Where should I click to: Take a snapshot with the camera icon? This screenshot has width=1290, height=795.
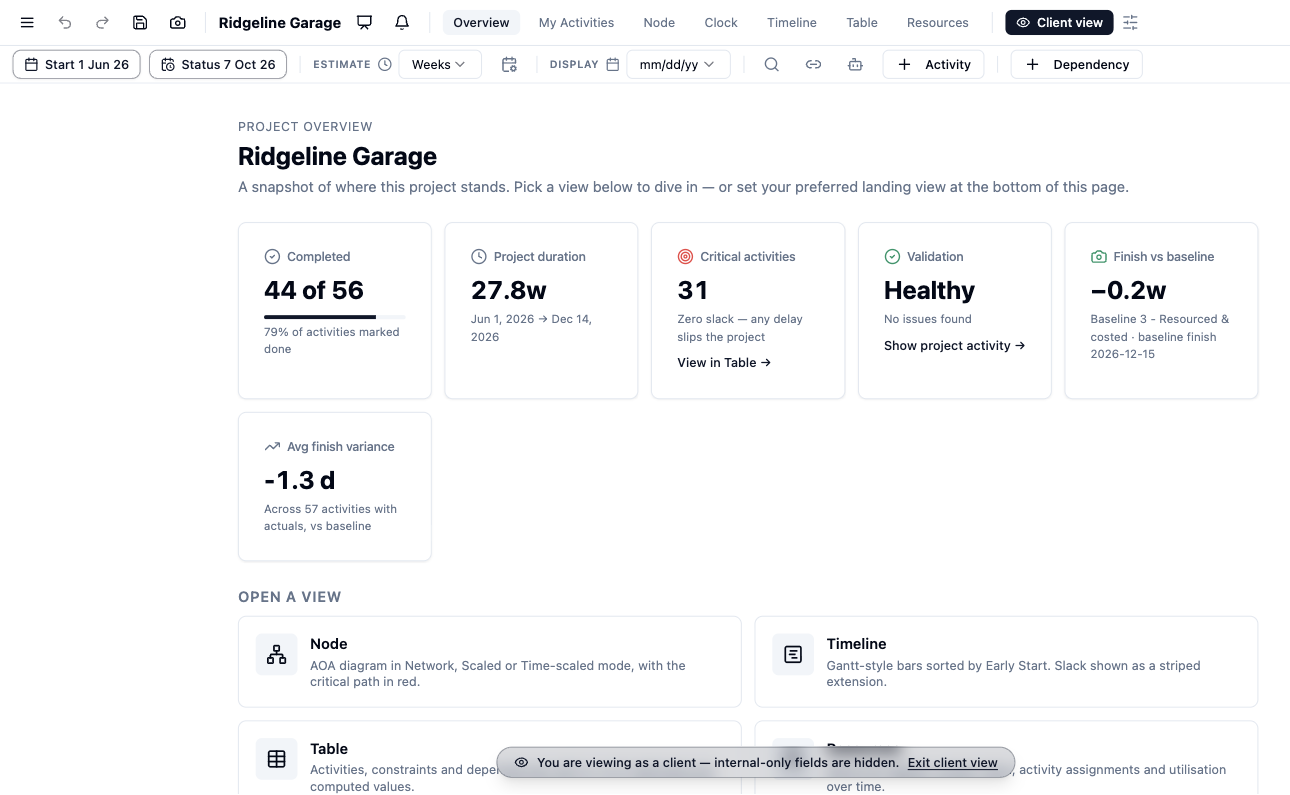(x=177, y=22)
